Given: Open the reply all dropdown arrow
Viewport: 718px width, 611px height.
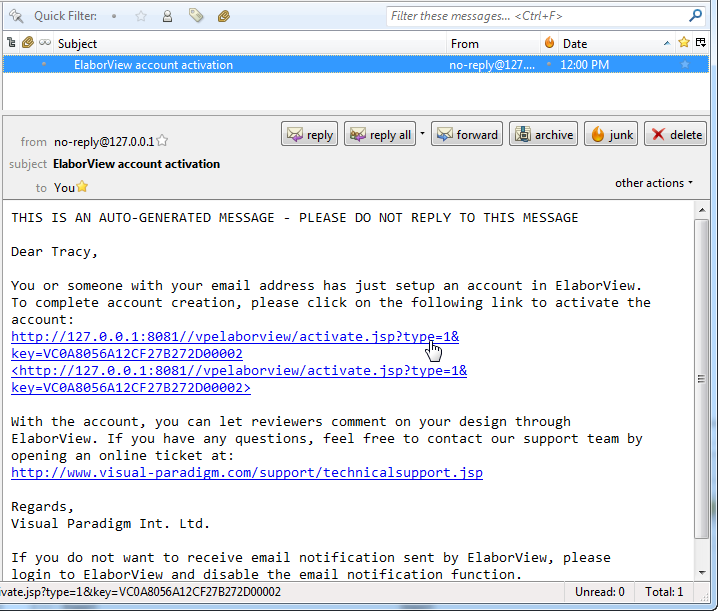Looking at the screenshot, I should [x=422, y=134].
